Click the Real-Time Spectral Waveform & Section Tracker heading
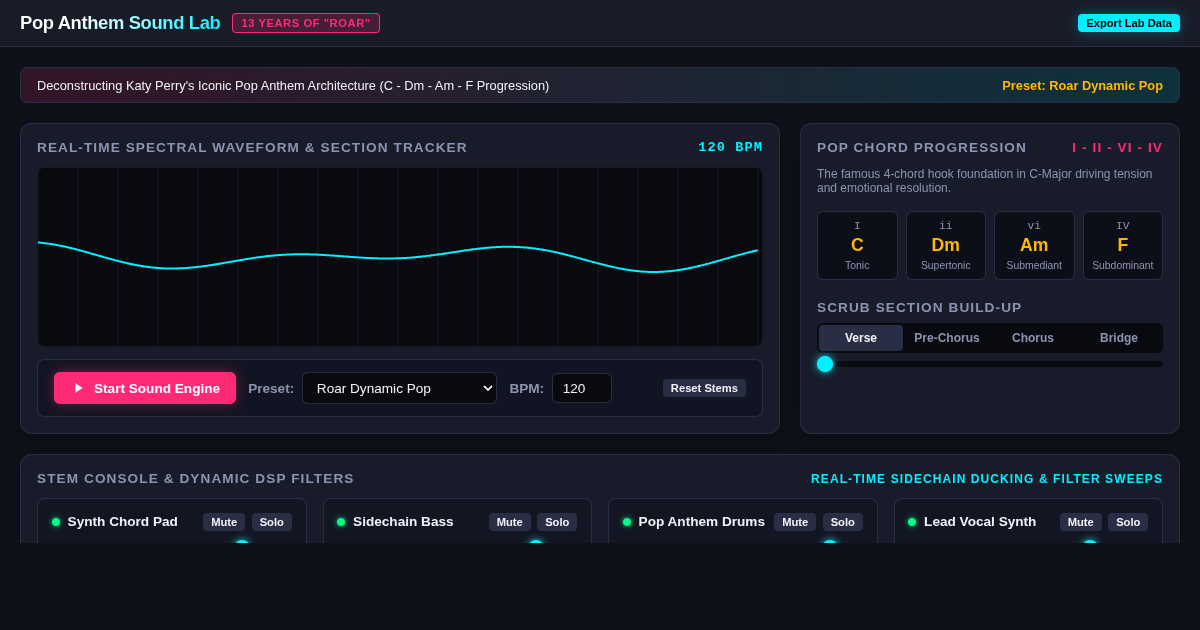The image size is (1200, 630). [252, 147]
